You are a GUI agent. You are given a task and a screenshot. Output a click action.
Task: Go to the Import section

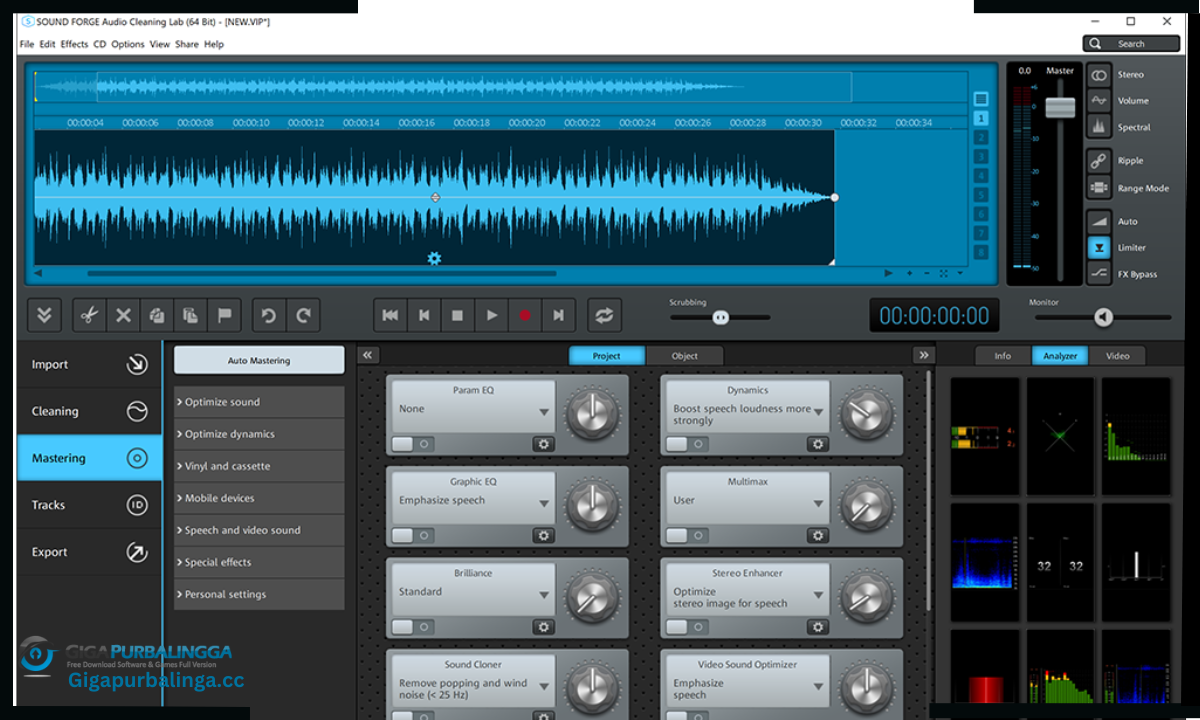pos(89,365)
